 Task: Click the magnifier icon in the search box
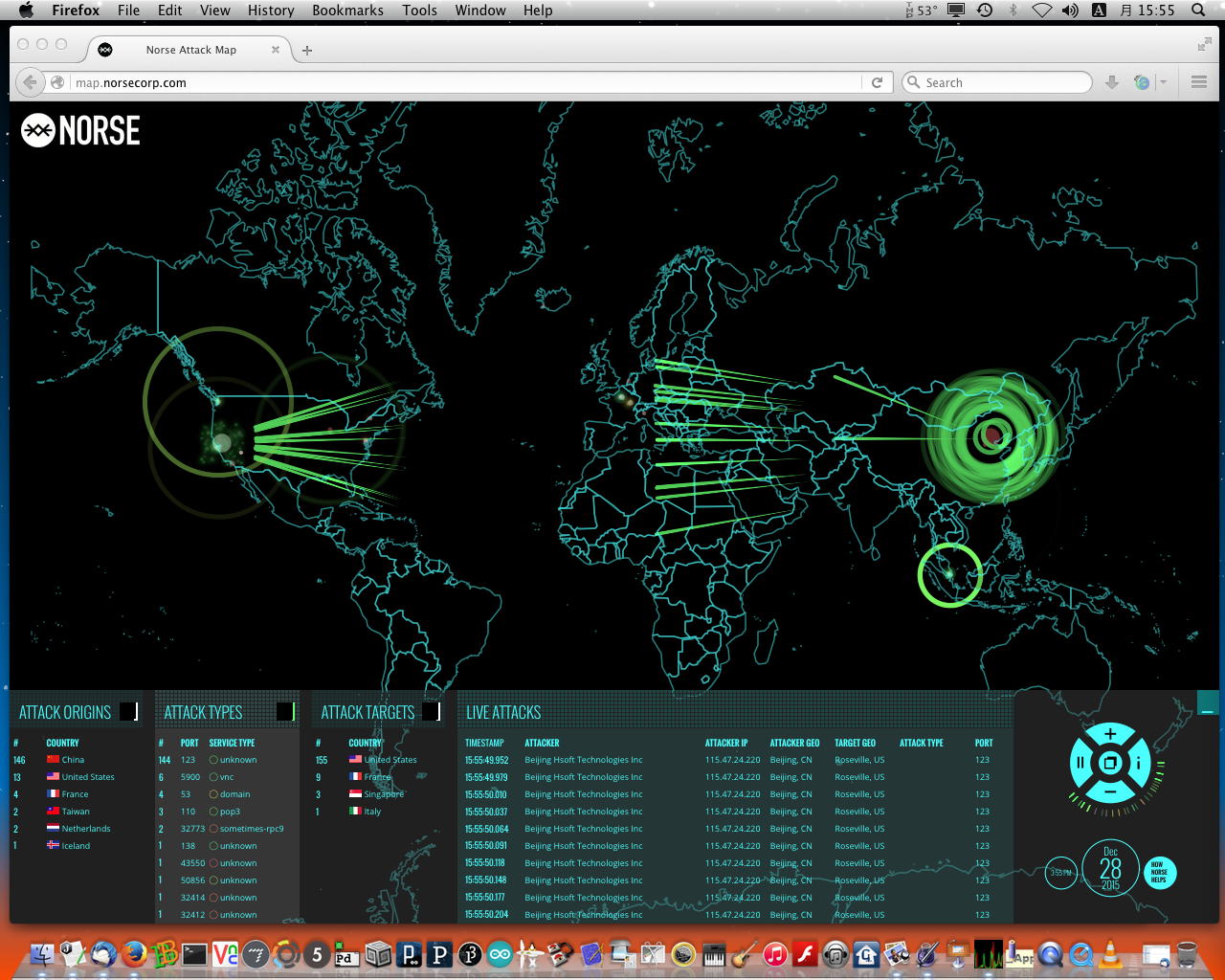(x=913, y=82)
